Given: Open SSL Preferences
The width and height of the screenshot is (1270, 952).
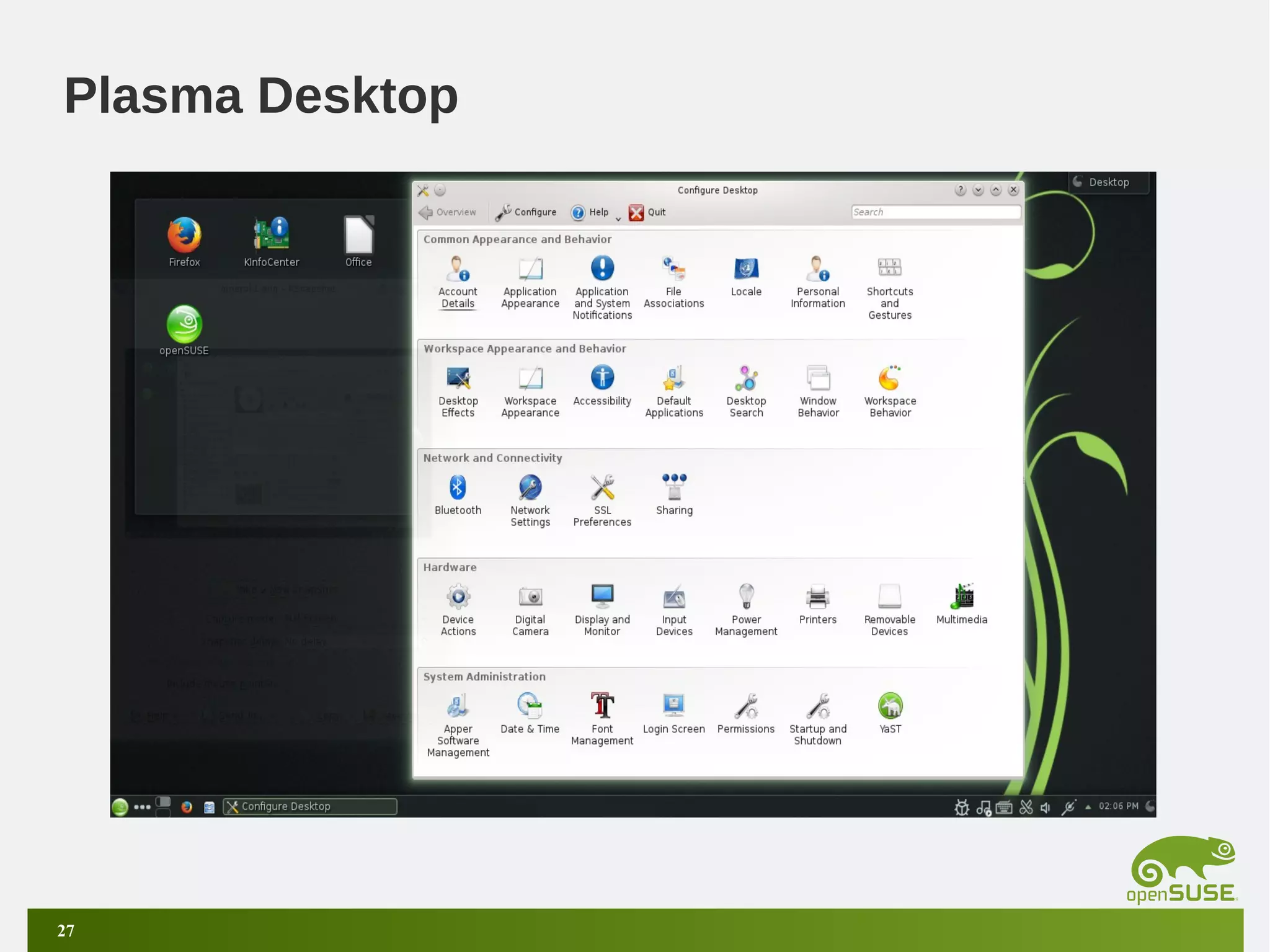Looking at the screenshot, I should click(x=602, y=500).
